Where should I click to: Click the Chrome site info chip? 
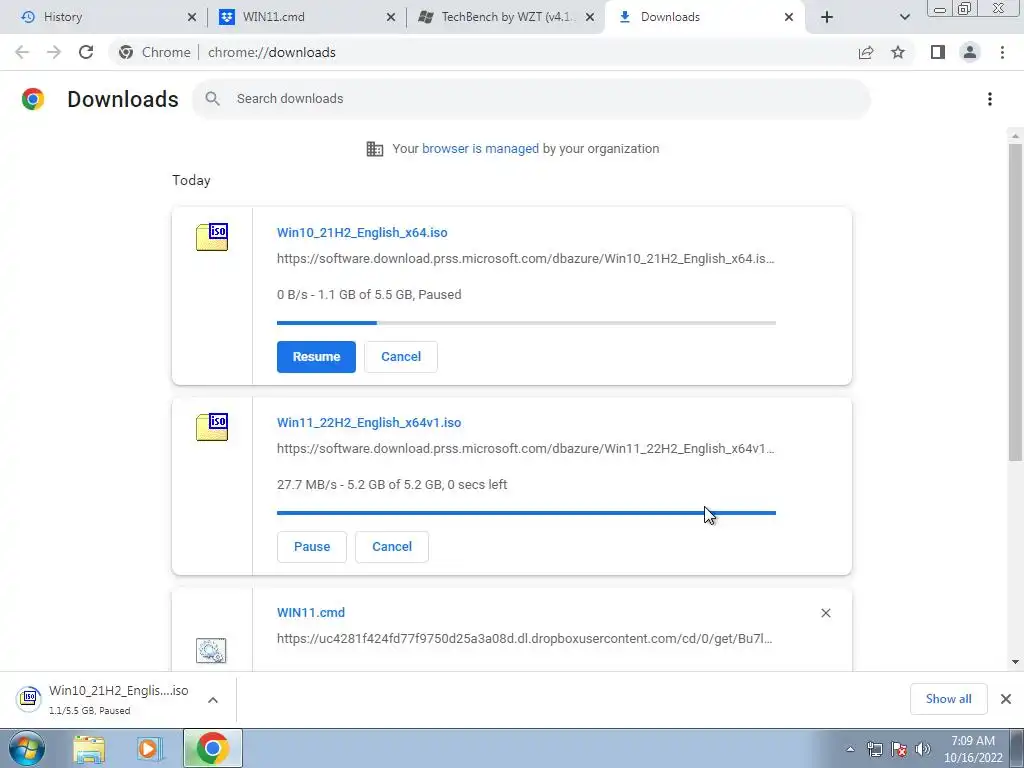(x=155, y=52)
